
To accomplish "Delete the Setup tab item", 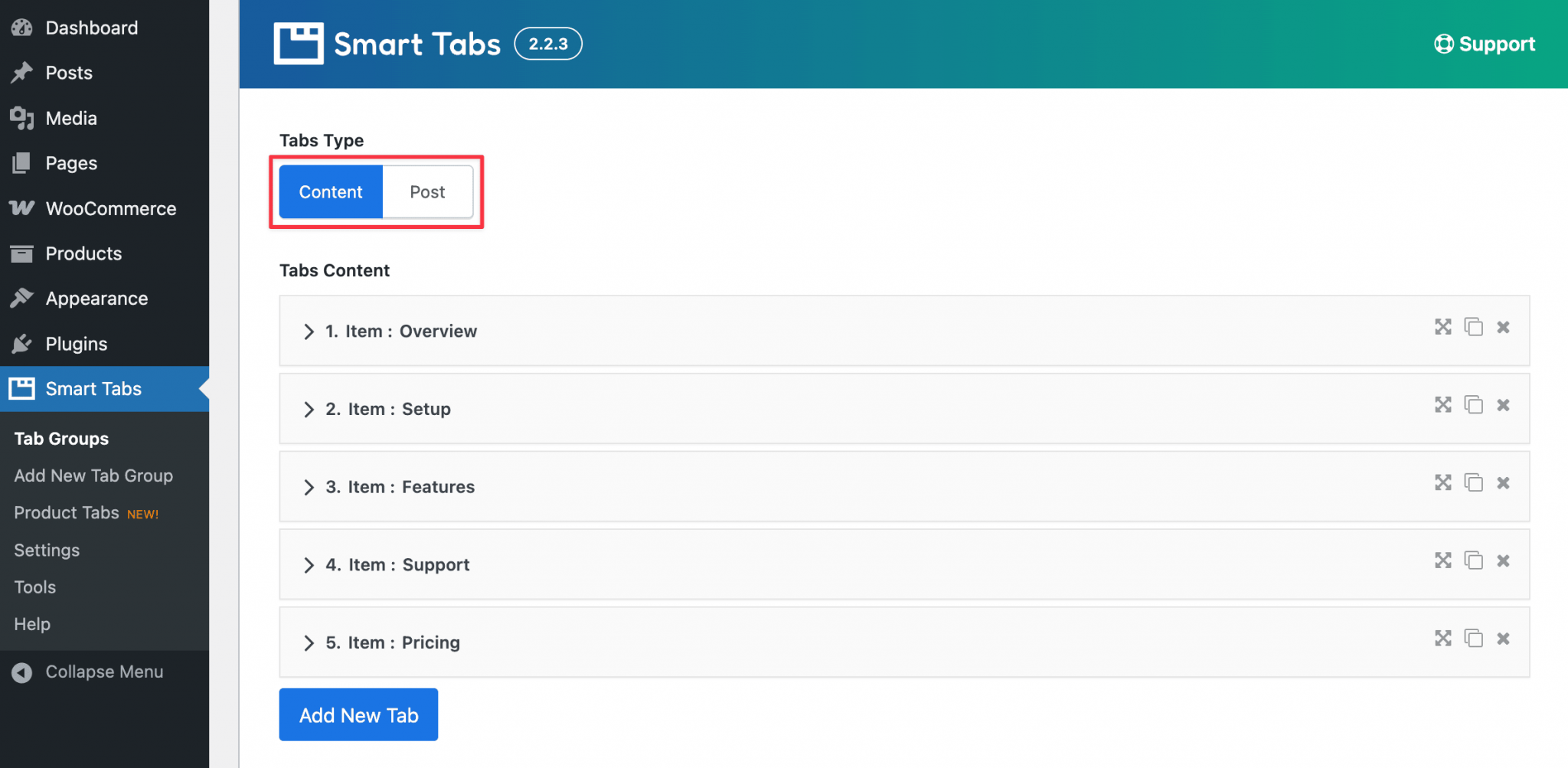I will (1504, 405).
